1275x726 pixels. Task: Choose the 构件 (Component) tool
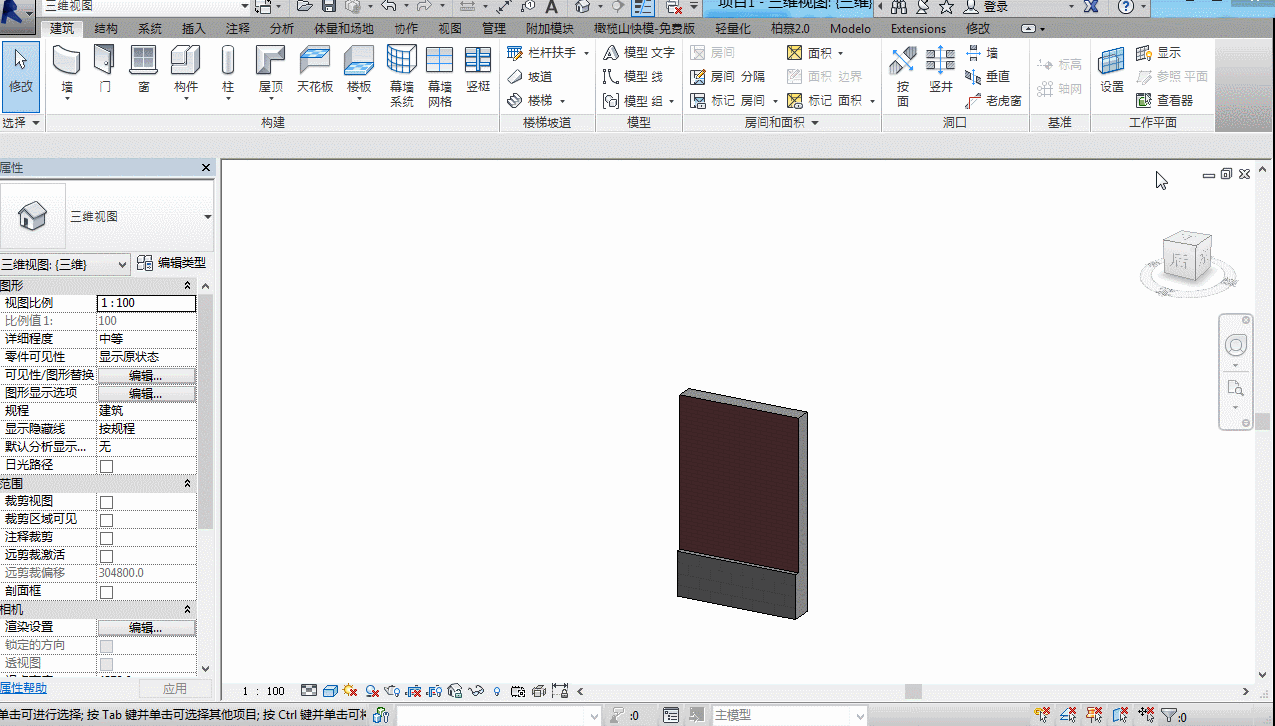[x=186, y=70]
